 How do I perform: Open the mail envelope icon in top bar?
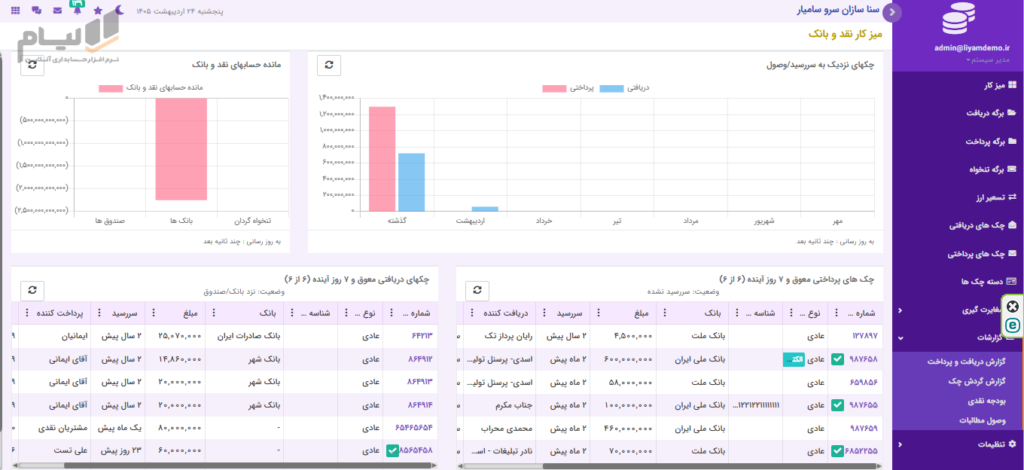tap(57, 11)
